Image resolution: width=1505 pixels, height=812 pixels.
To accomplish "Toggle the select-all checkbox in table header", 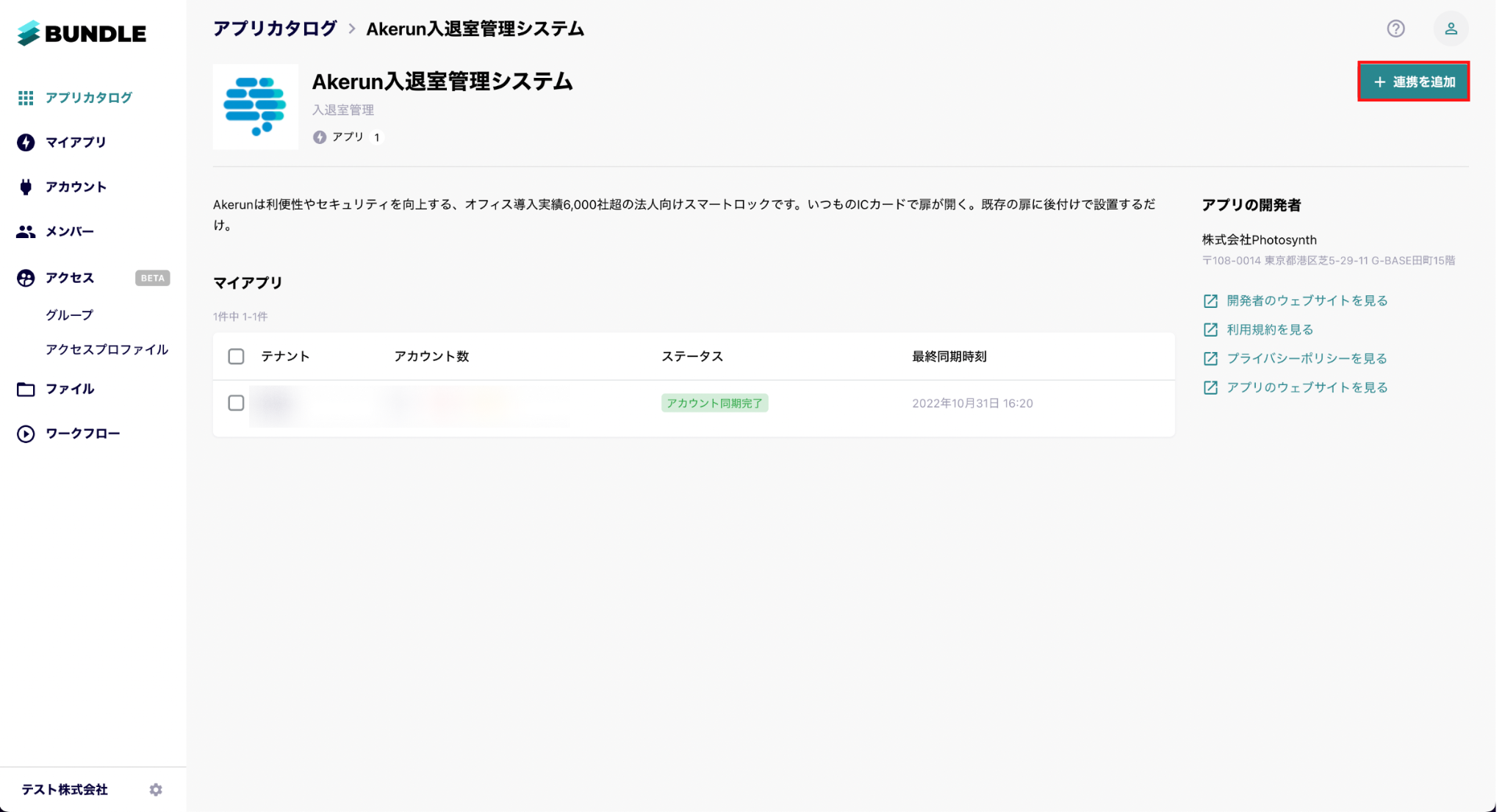I will (236, 356).
